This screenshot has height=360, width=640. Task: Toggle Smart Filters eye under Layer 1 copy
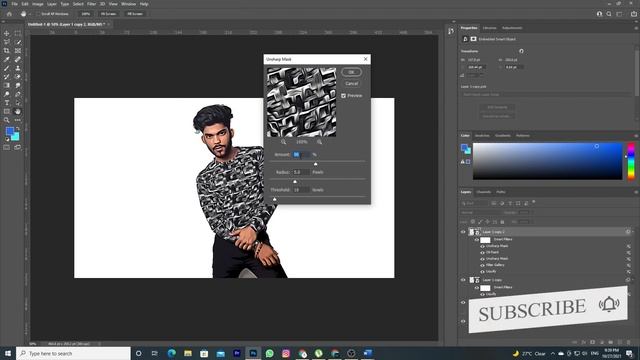(x=476, y=288)
